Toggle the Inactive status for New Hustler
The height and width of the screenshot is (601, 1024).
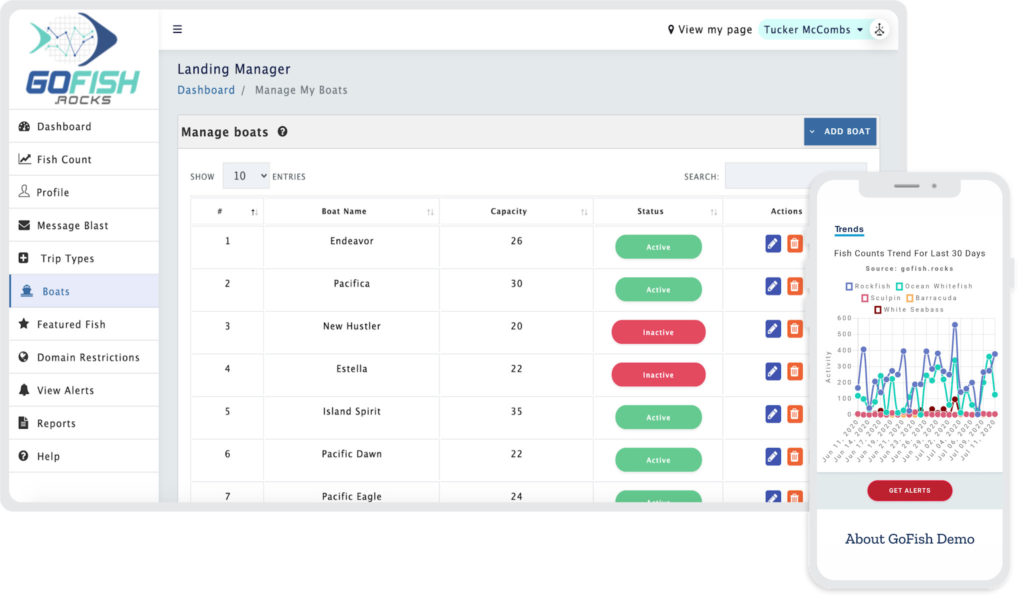pos(658,332)
